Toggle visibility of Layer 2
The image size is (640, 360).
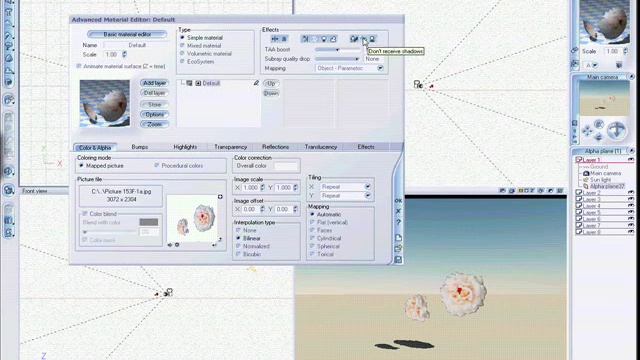click(x=631, y=193)
